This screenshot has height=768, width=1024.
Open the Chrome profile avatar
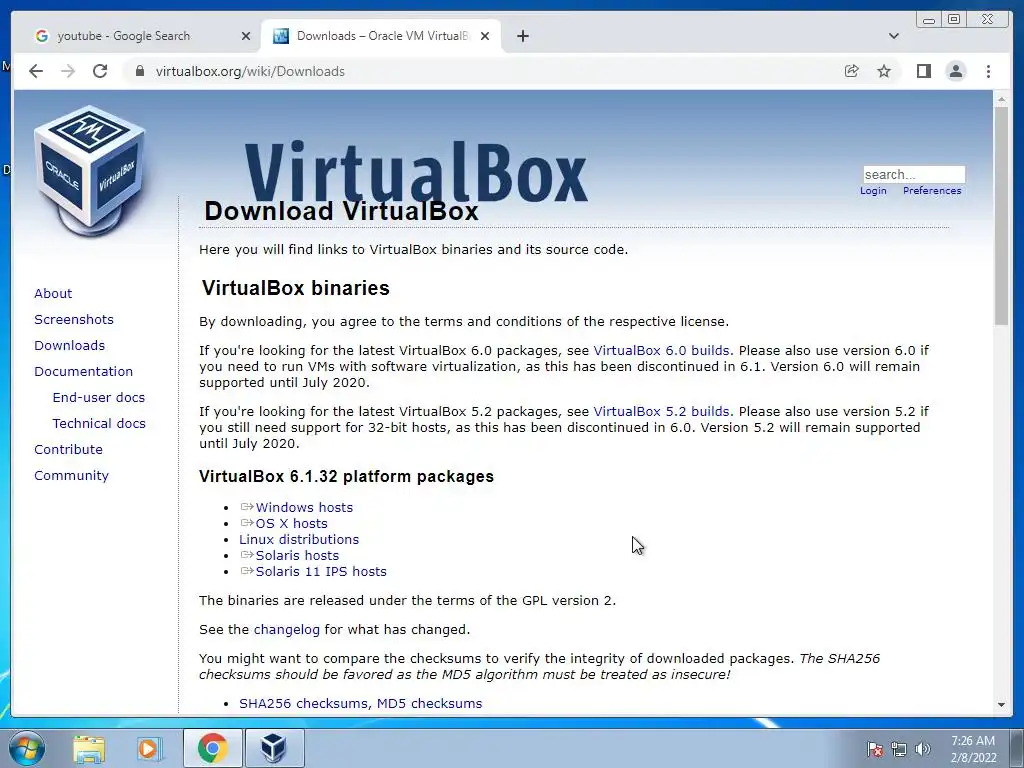tap(955, 71)
